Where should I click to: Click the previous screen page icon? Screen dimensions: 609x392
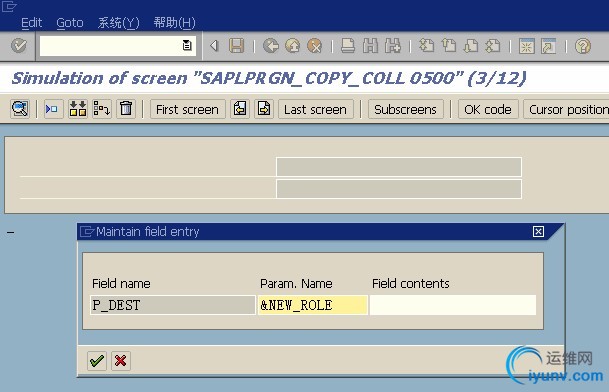(x=240, y=109)
